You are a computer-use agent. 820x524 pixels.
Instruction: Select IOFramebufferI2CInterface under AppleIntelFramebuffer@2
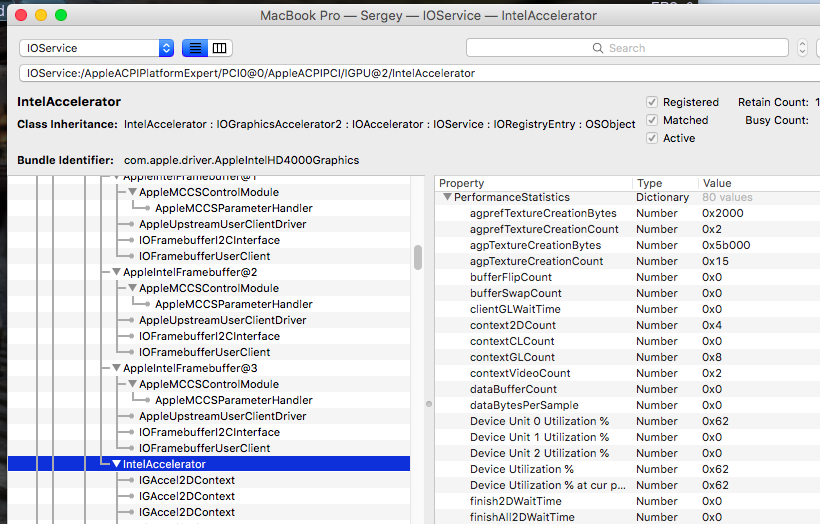coord(209,336)
